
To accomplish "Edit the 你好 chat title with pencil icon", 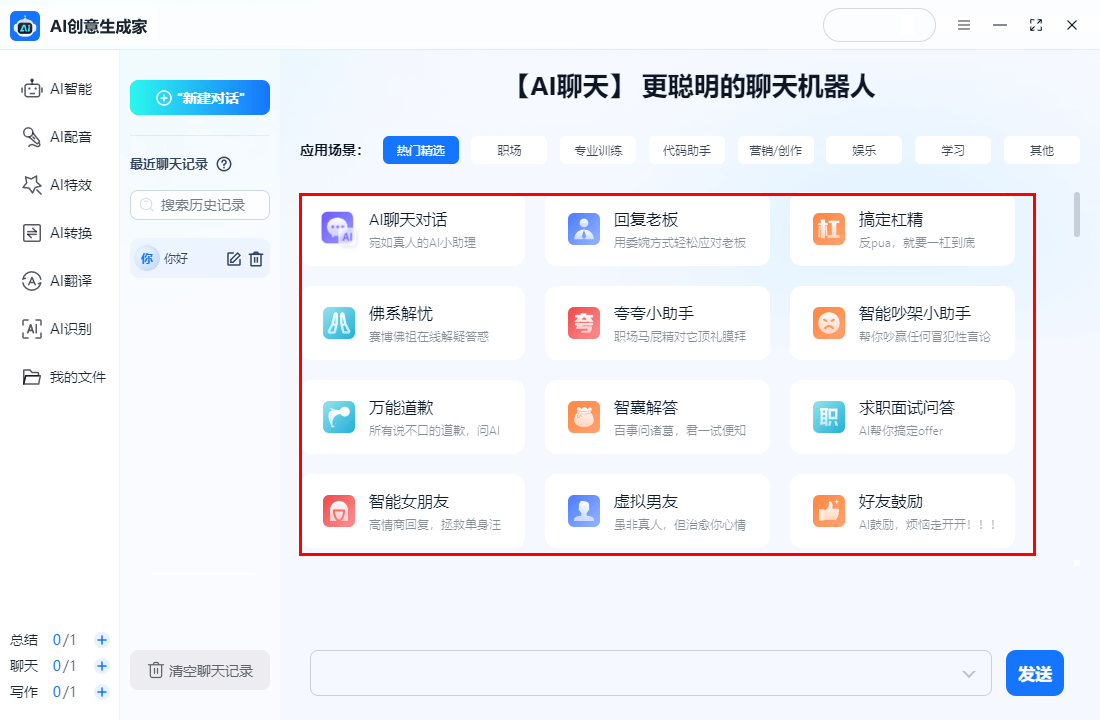I will point(232,258).
